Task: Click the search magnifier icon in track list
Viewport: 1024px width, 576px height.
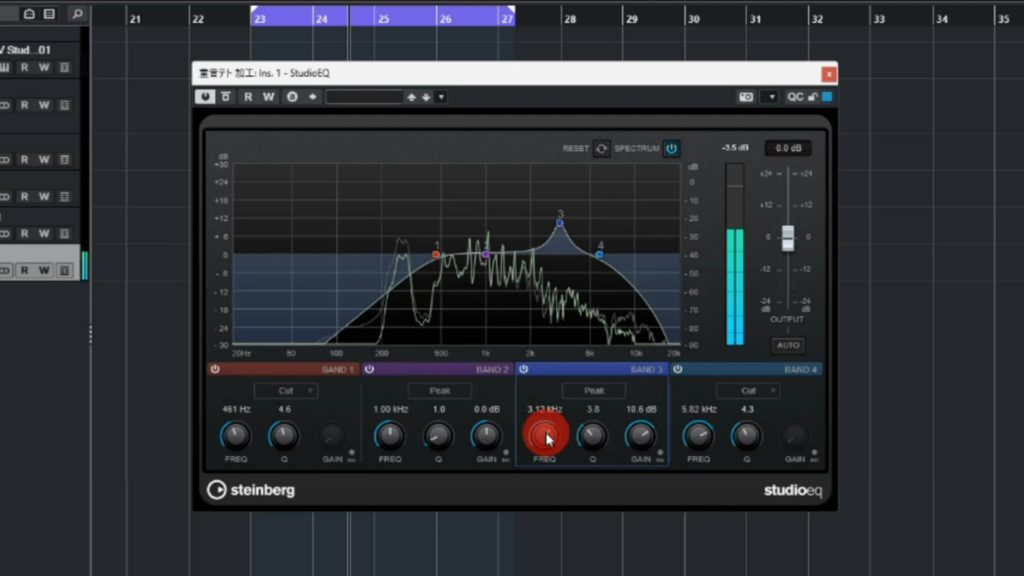Action: coord(78,14)
